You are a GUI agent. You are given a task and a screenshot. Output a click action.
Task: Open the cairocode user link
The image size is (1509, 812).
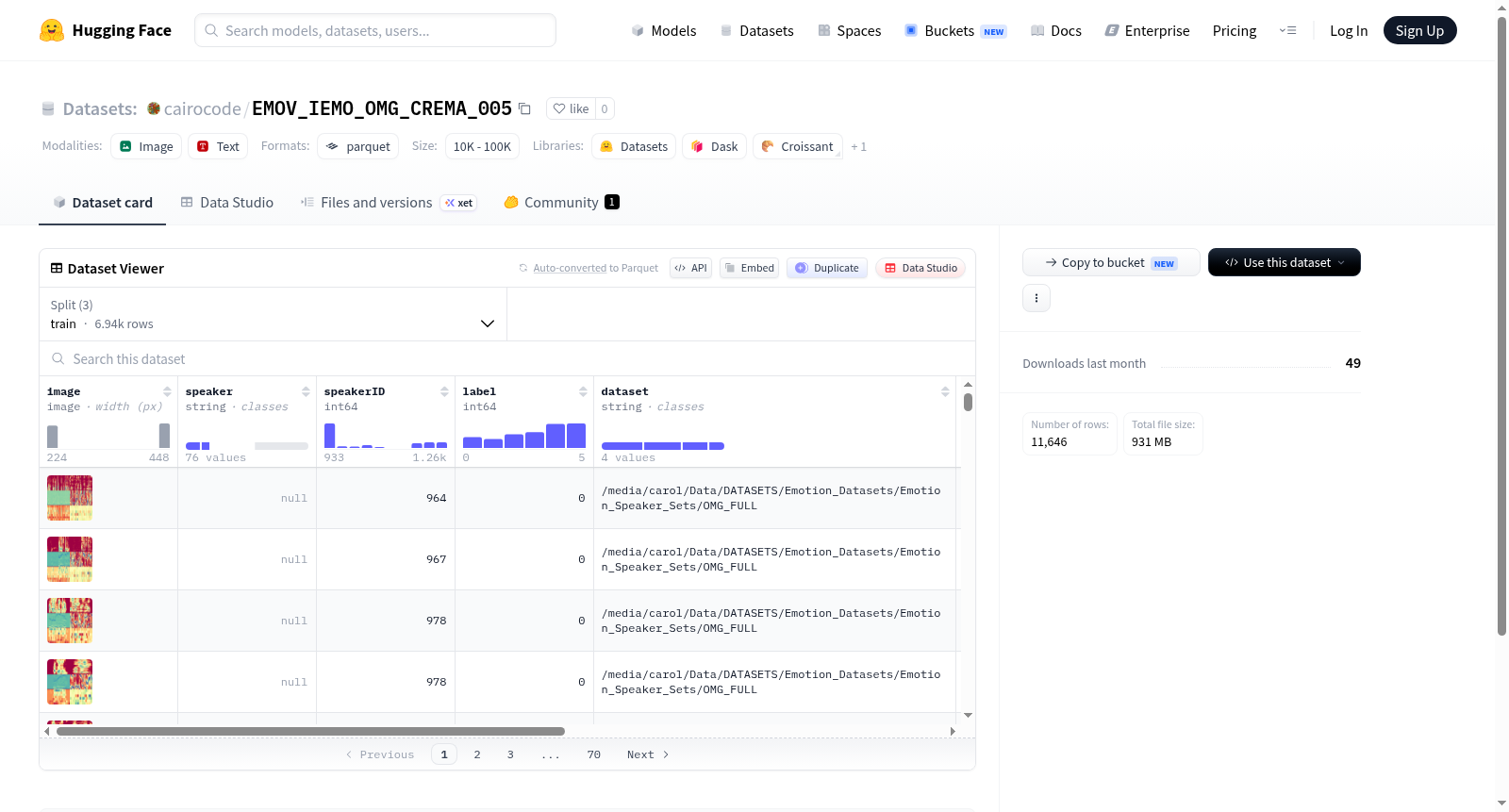point(202,108)
